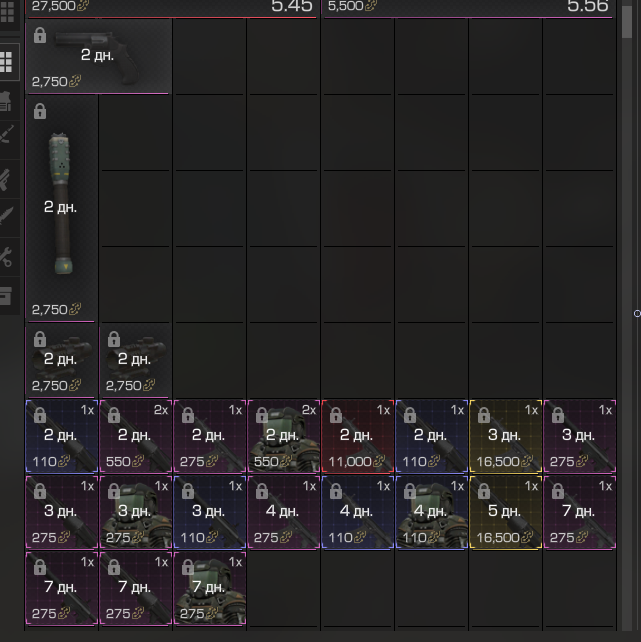Click the lock on the red 11,000 card
Image resolution: width=641 pixels, height=642 pixels.
[x=336, y=415]
